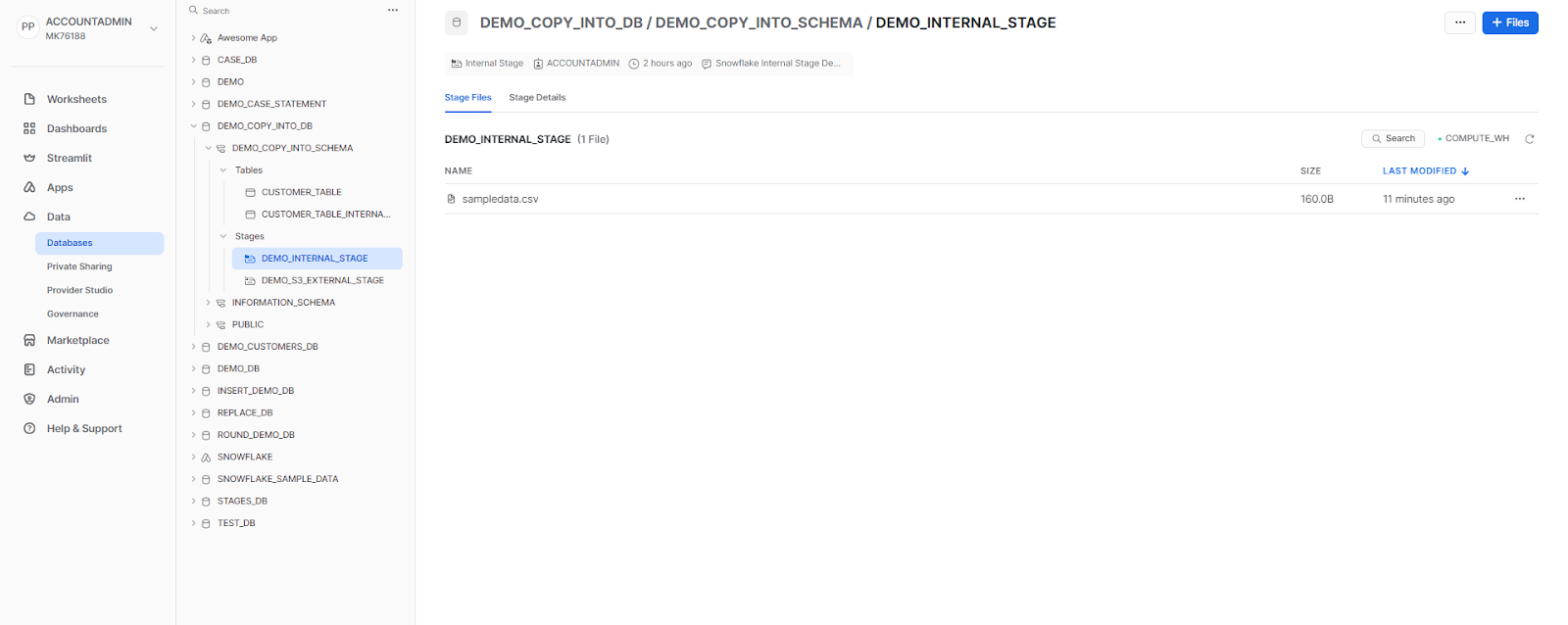
Task: Select the Worksheets icon in the sidebar
Action: 29,98
